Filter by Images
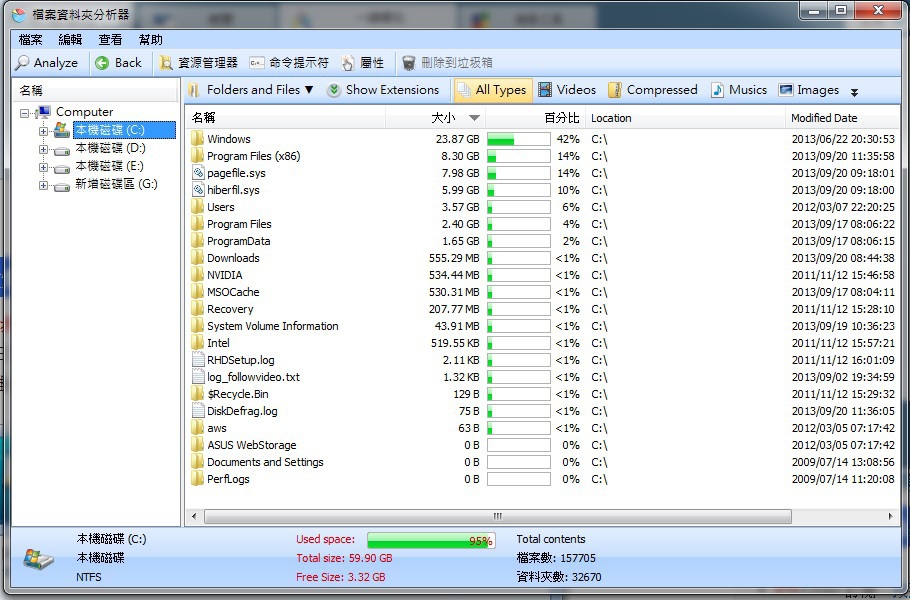 (x=809, y=90)
